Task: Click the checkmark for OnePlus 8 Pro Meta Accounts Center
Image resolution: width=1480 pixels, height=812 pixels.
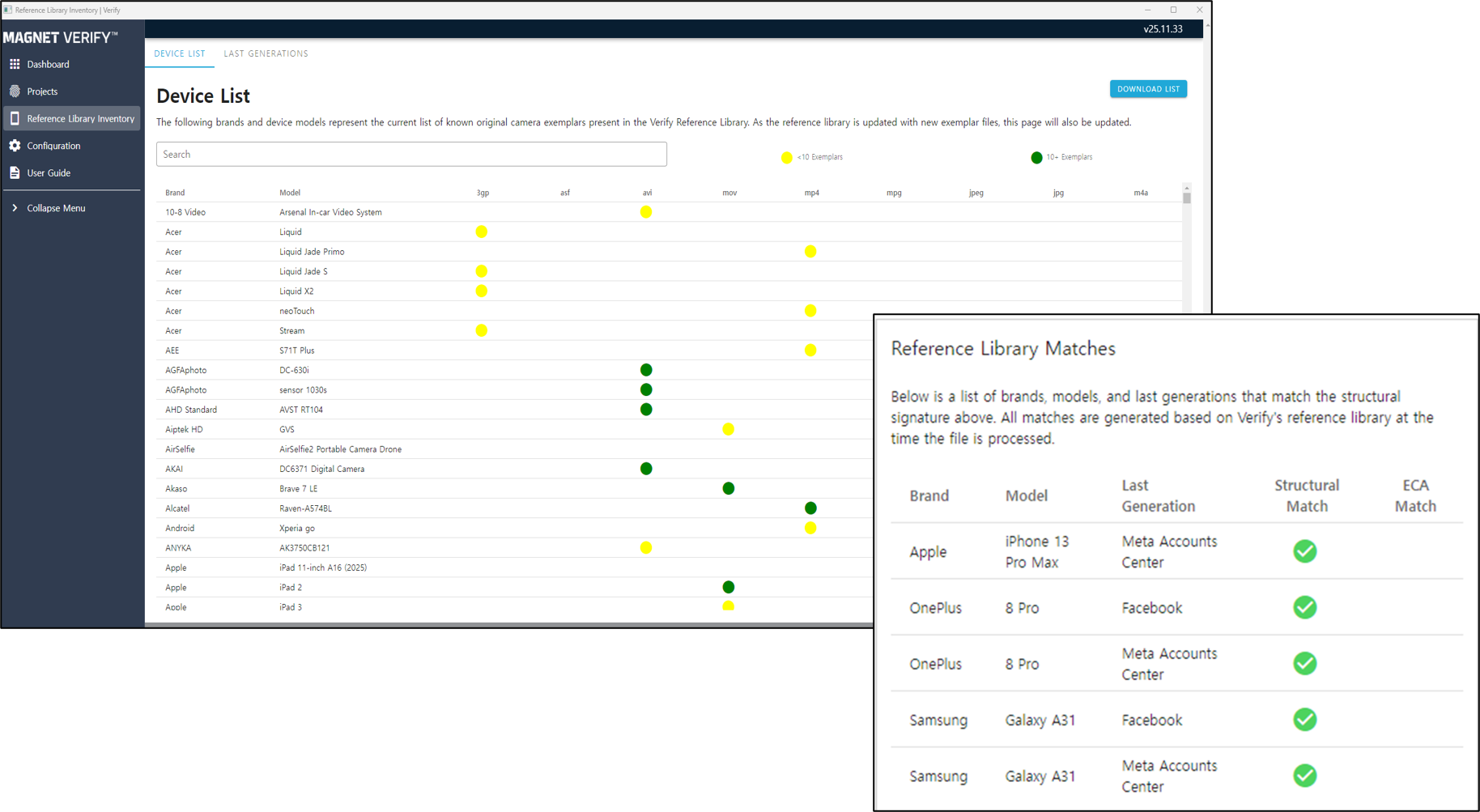Action: [1305, 664]
